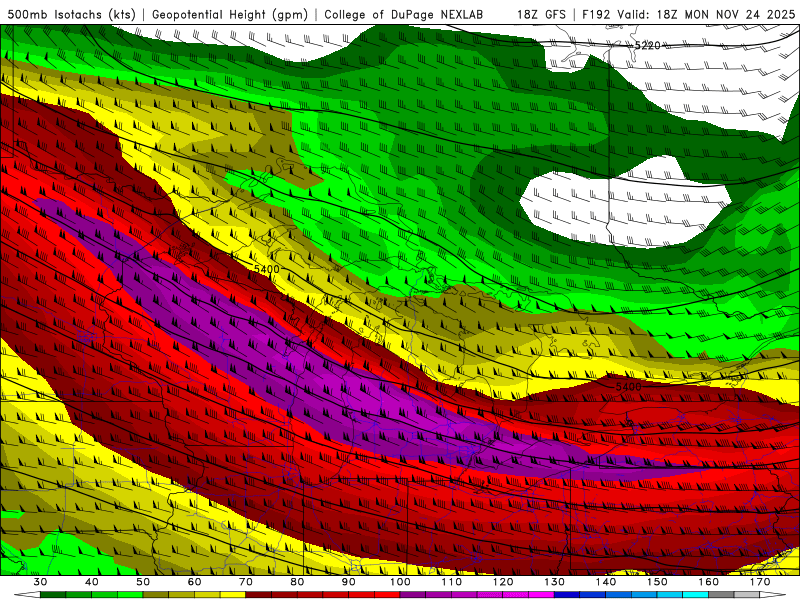Select the bright magenta swatch just left of 130

point(542,595)
